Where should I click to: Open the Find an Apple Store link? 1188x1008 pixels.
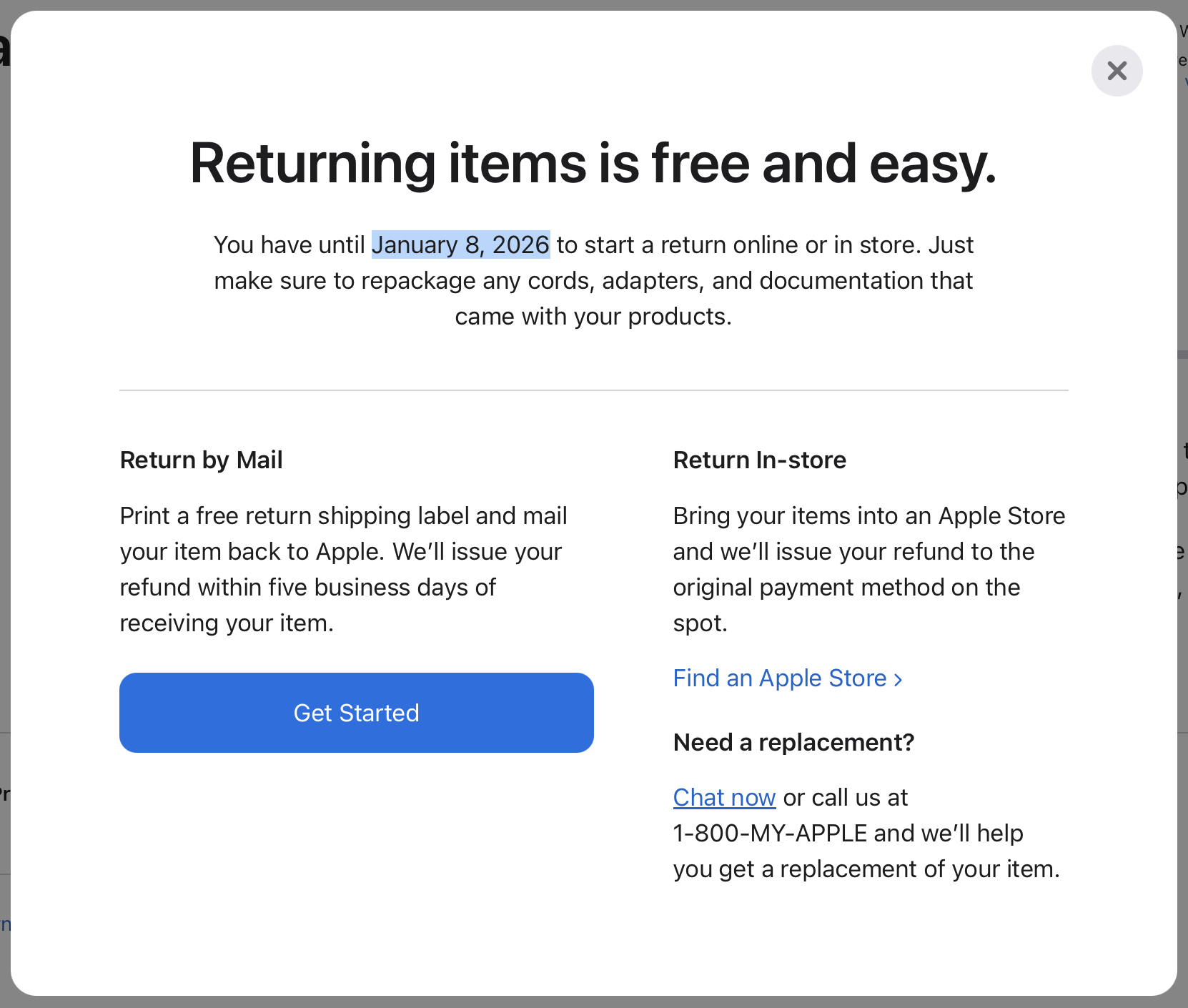pyautogui.click(x=779, y=678)
